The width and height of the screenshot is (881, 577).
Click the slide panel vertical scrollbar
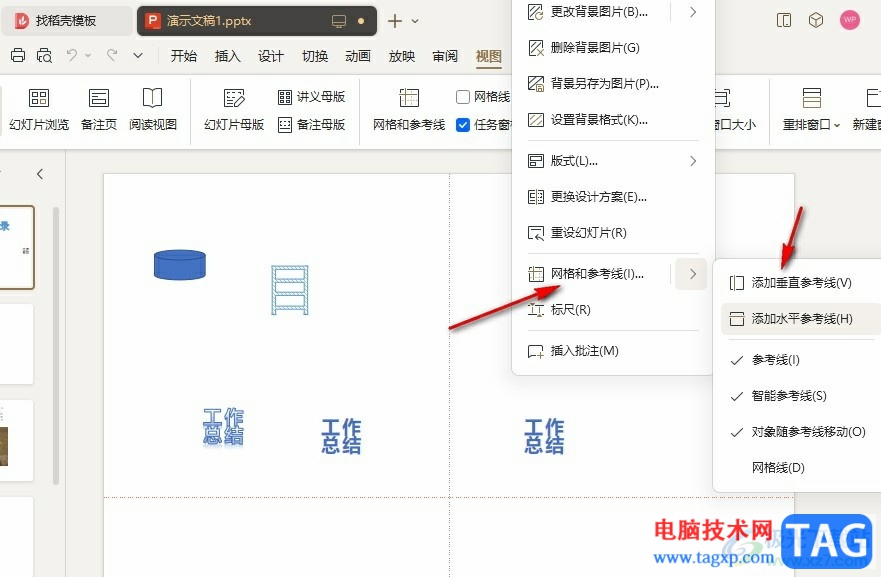coord(56,346)
